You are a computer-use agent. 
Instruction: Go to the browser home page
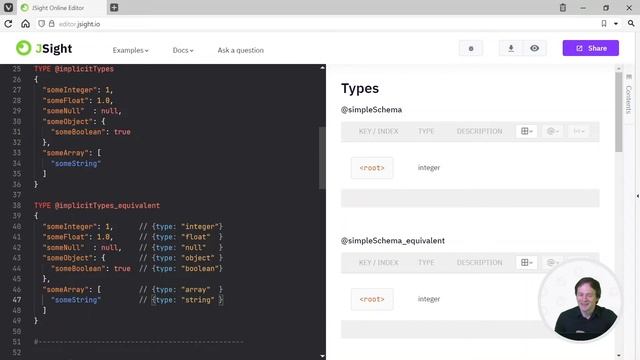(25, 24)
